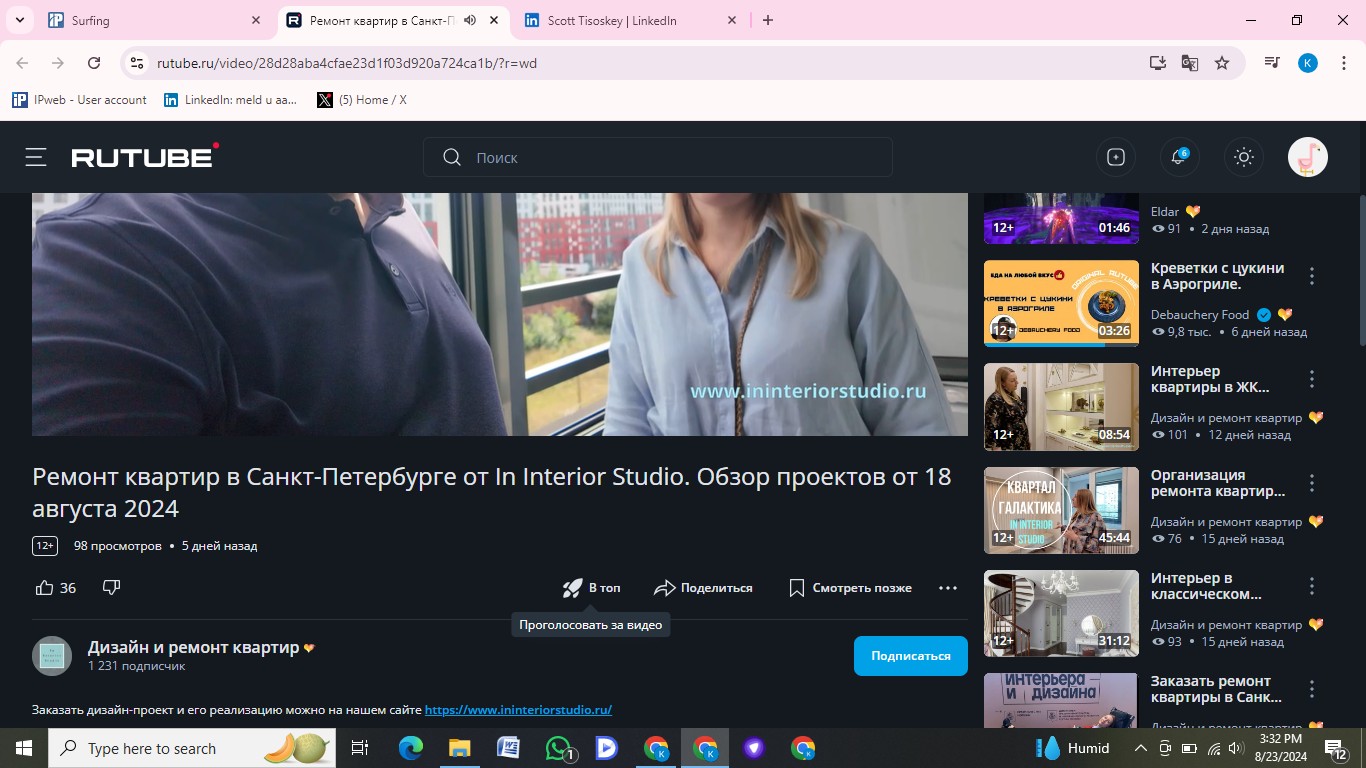Open options menu for Заказать ремонт квартиры video
Image resolution: width=1366 pixels, height=768 pixels.
point(1312,689)
